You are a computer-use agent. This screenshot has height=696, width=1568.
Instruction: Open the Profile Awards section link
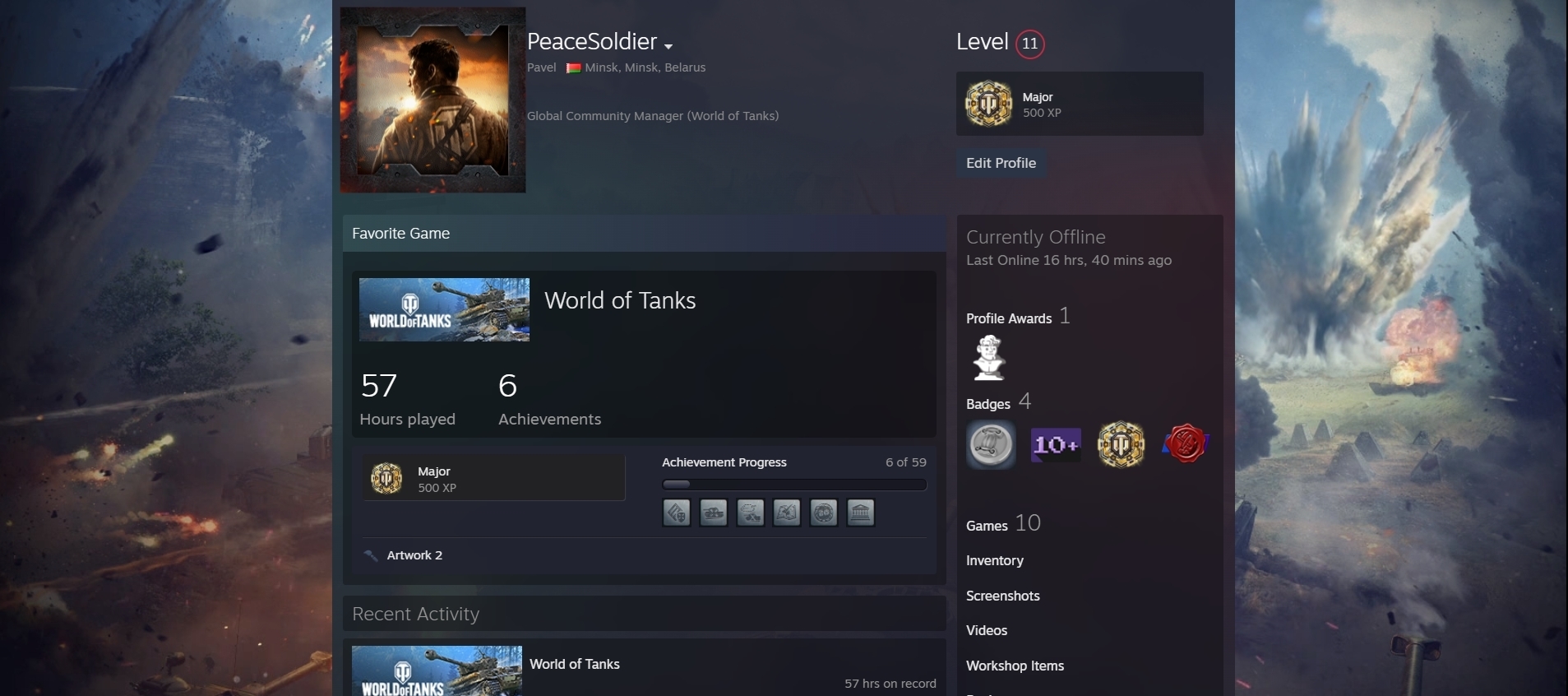1009,318
